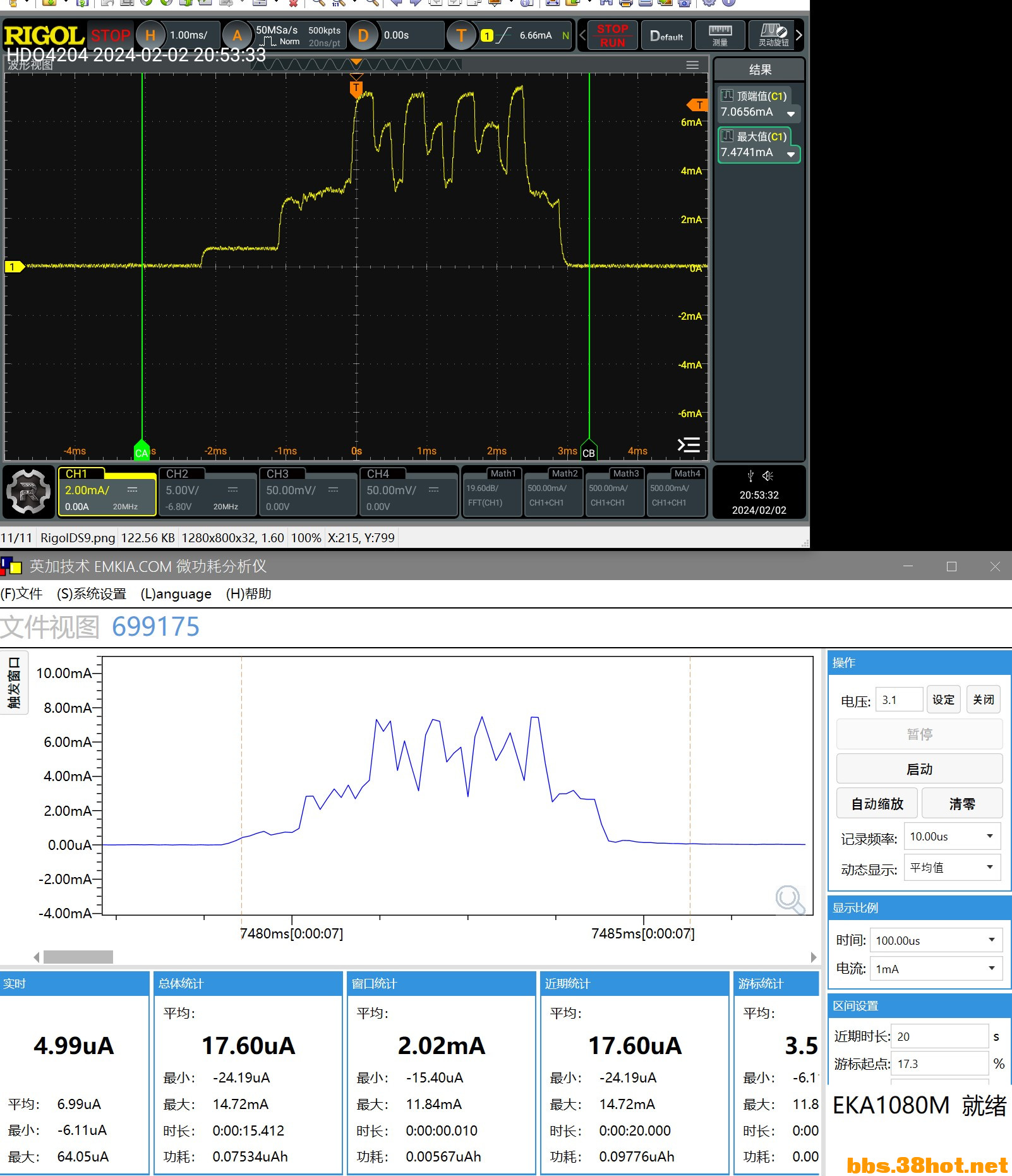Click the 自动缩放 auto zoom button
Image resolution: width=1012 pixels, height=1176 pixels.
(877, 804)
